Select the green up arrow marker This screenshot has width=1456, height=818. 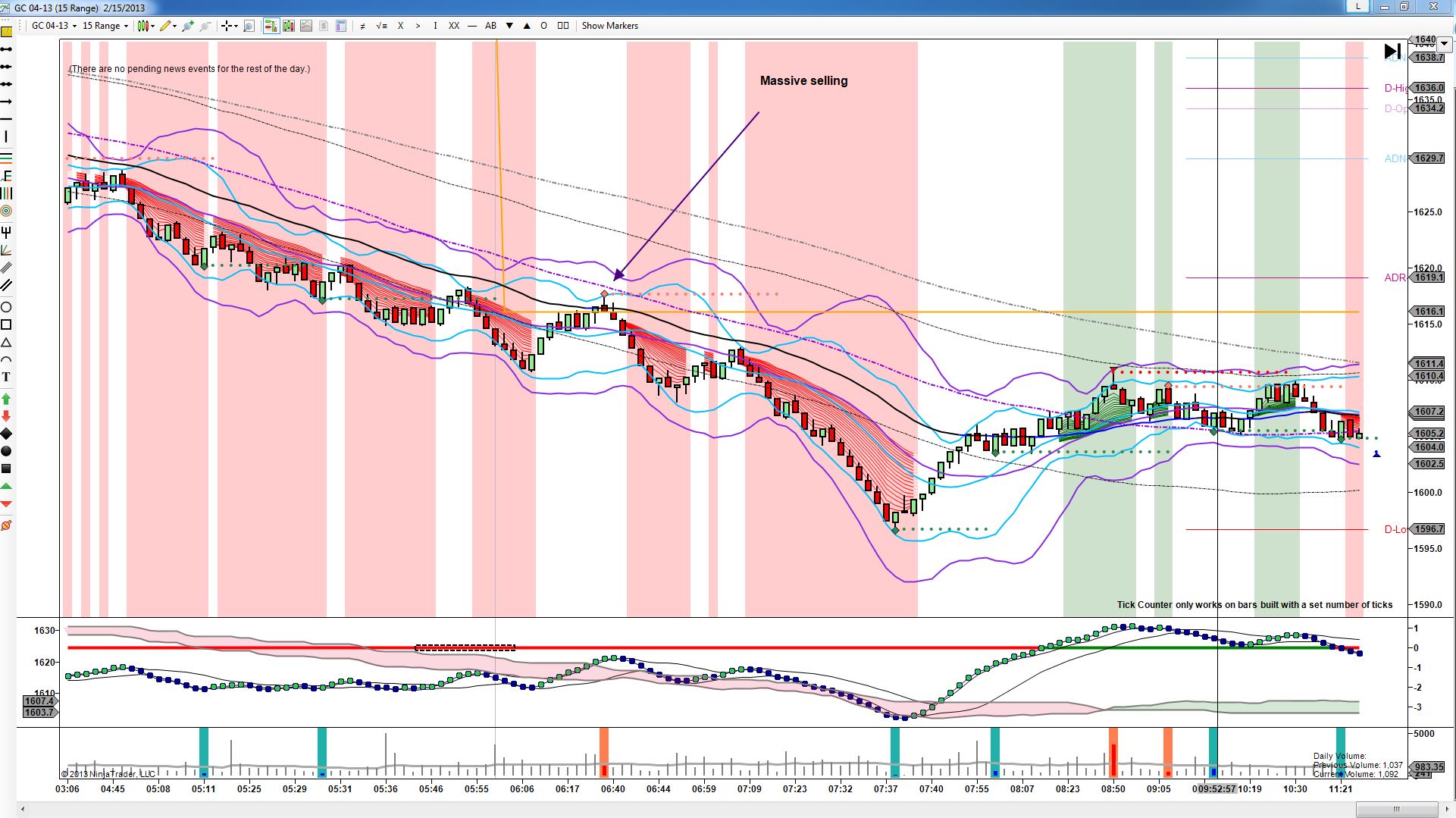click(7, 399)
